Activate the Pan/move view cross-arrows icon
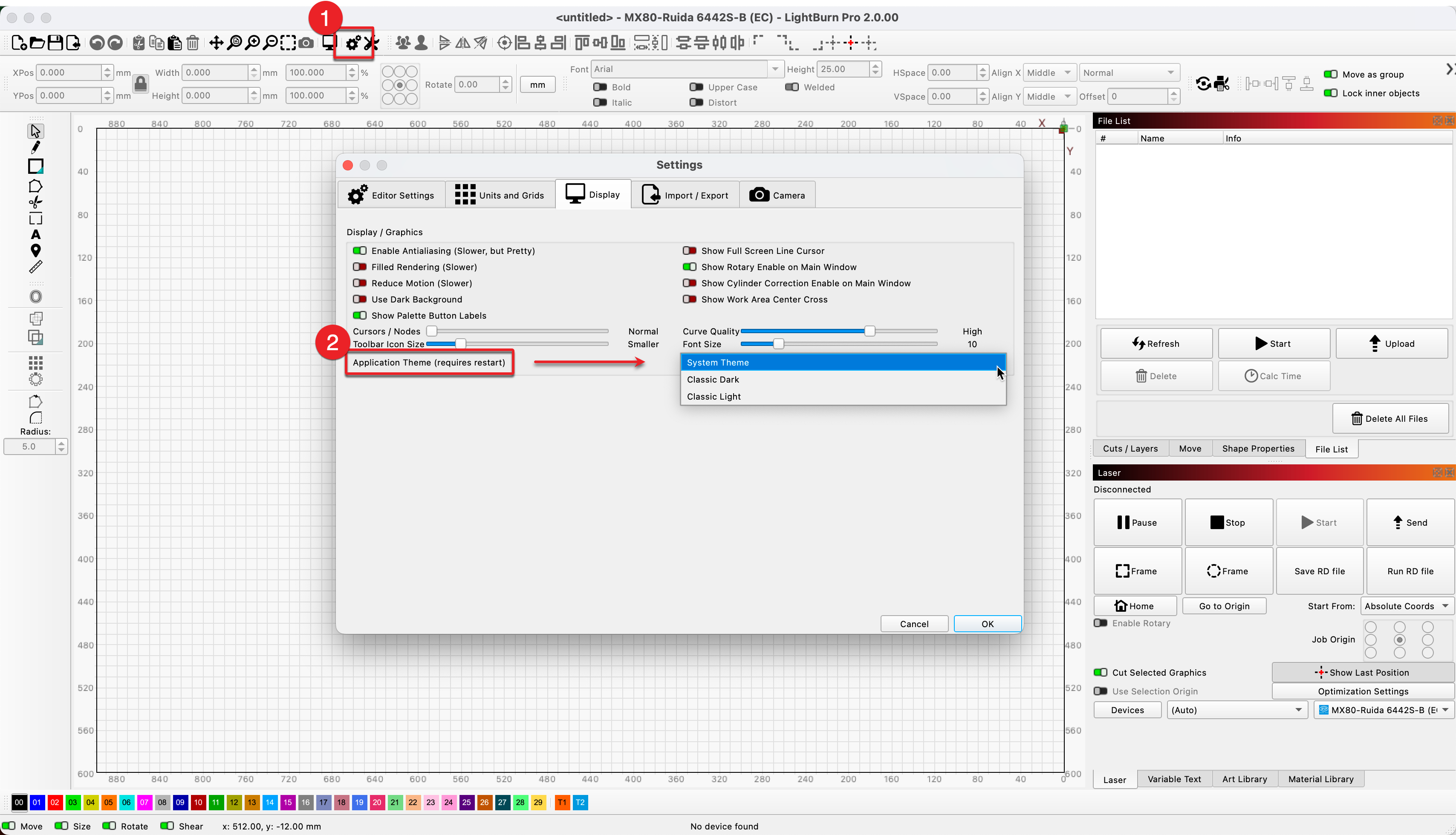The height and width of the screenshot is (835, 1456). (x=216, y=43)
